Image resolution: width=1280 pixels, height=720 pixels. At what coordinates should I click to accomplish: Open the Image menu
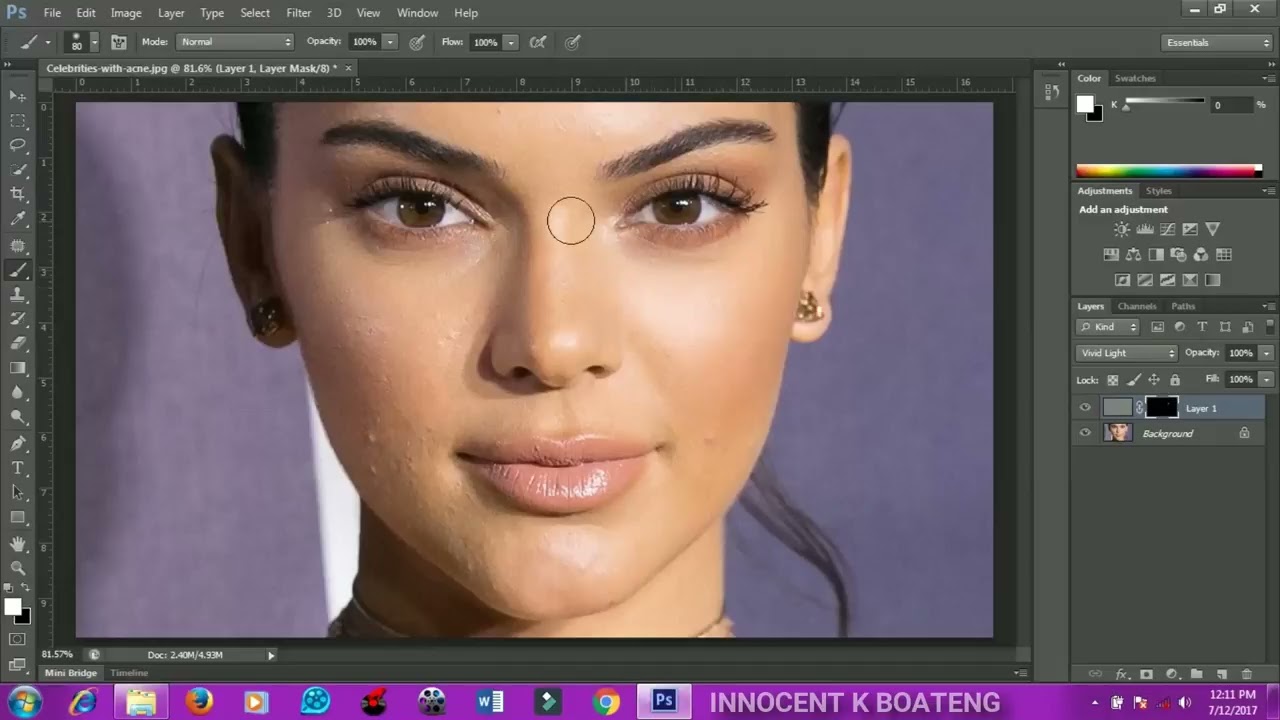click(126, 13)
